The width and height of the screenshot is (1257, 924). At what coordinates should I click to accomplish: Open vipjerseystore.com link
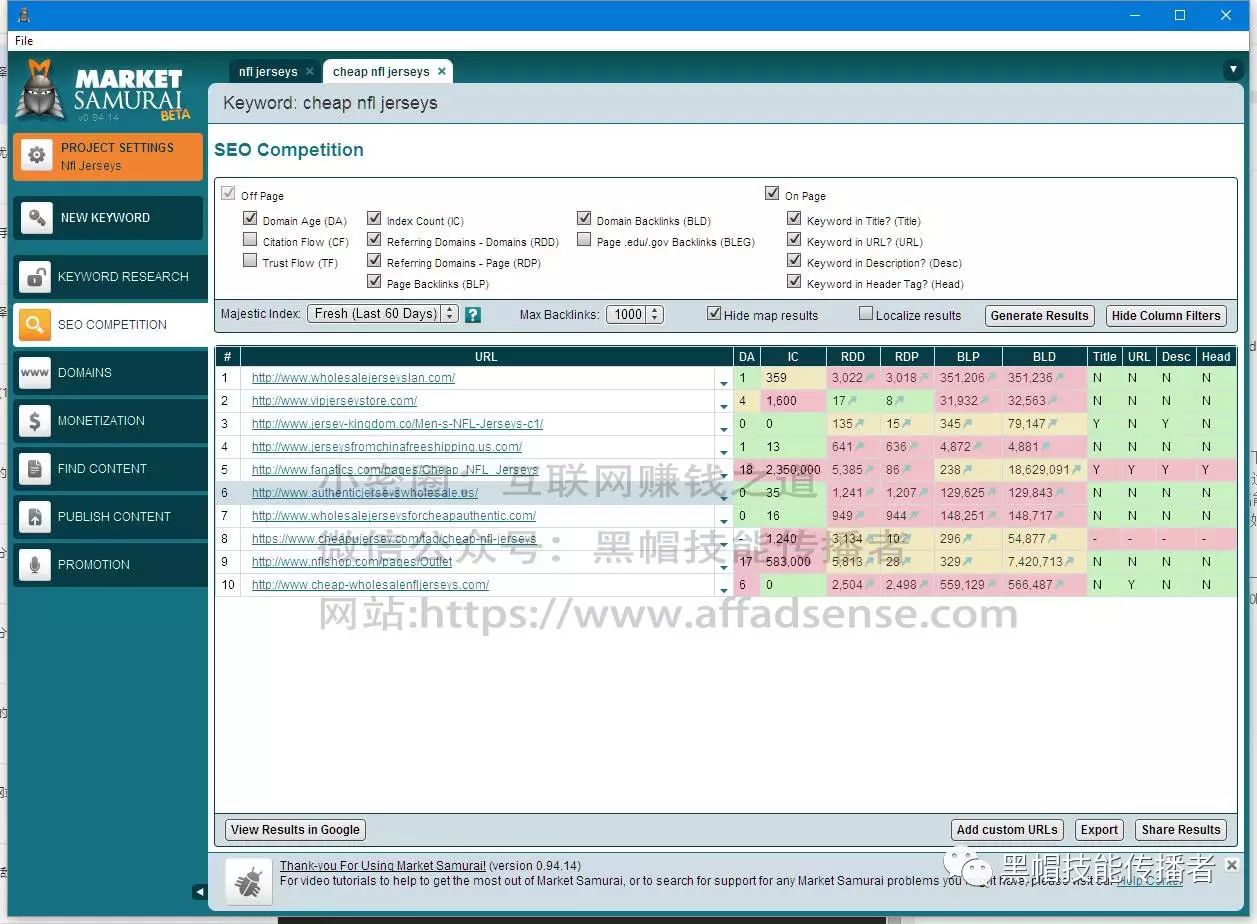pos(334,401)
